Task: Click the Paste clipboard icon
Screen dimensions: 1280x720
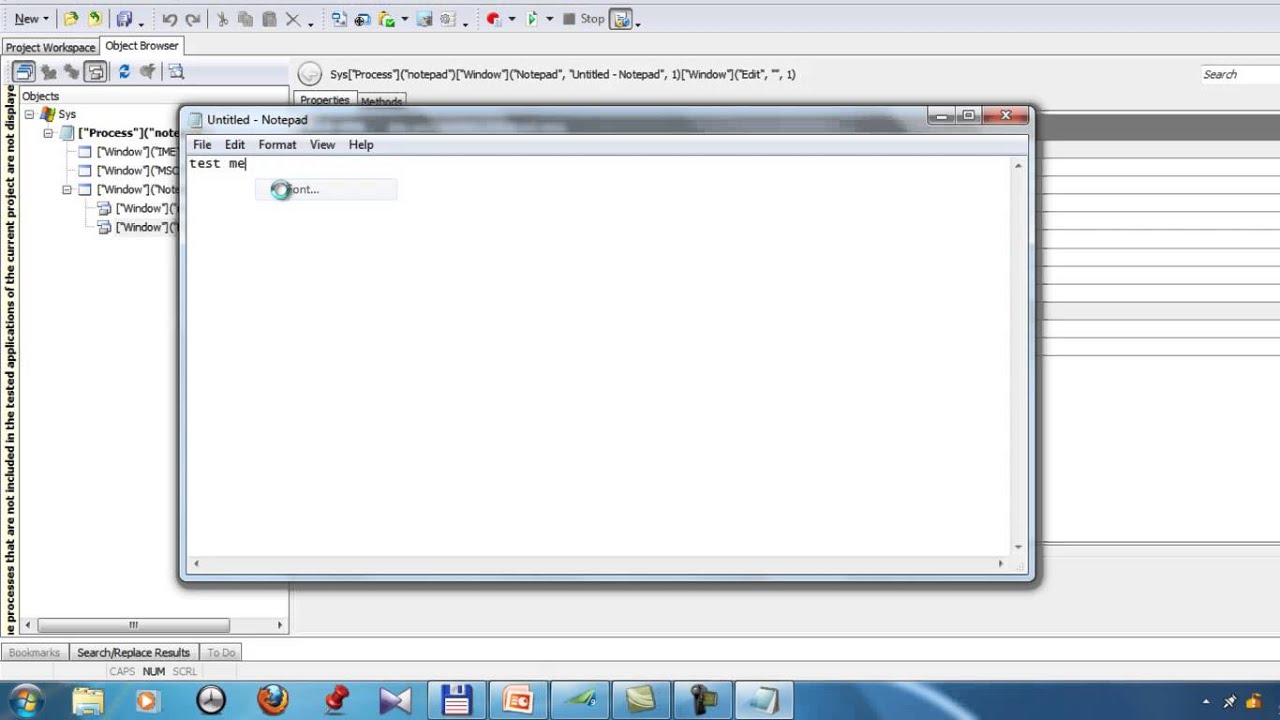Action: point(269,19)
